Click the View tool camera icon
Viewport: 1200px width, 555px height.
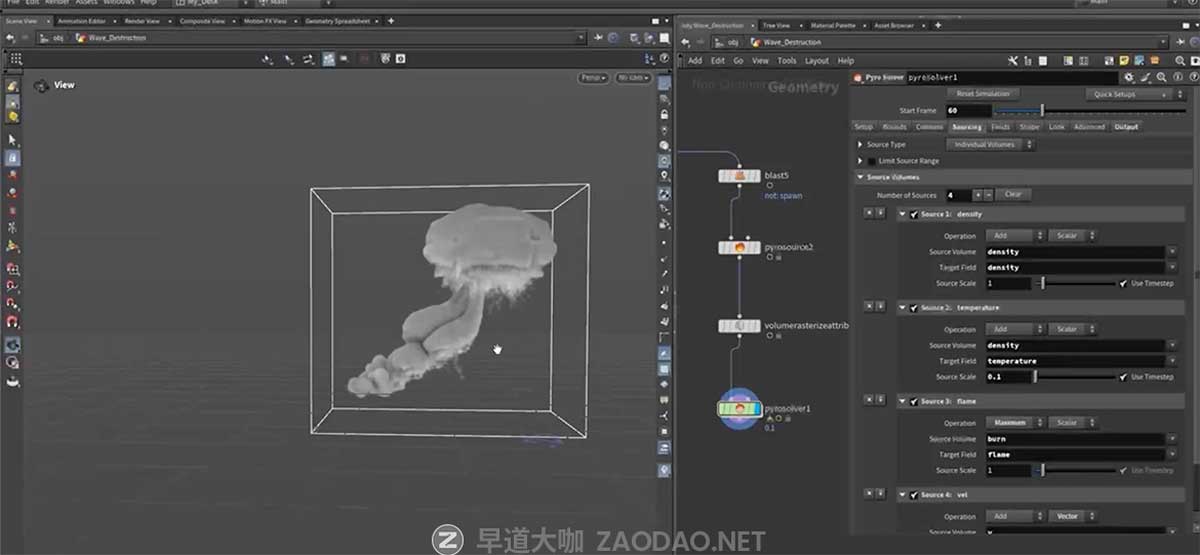coord(41,86)
